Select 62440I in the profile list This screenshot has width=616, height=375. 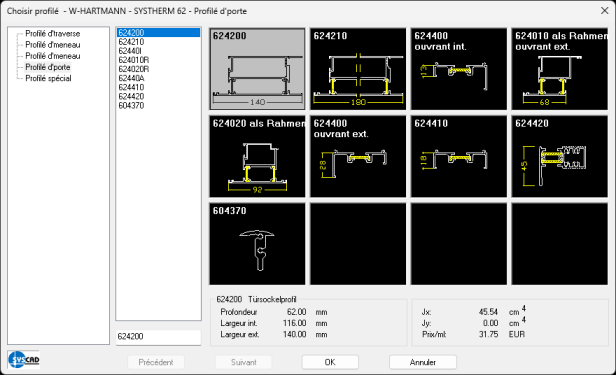158,51
